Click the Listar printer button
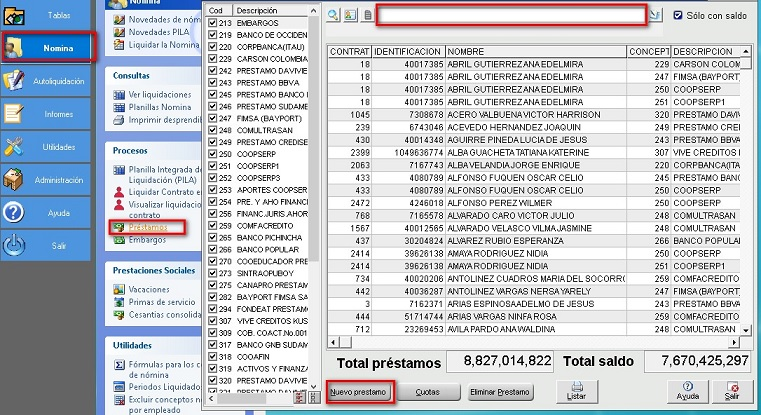 576,390
